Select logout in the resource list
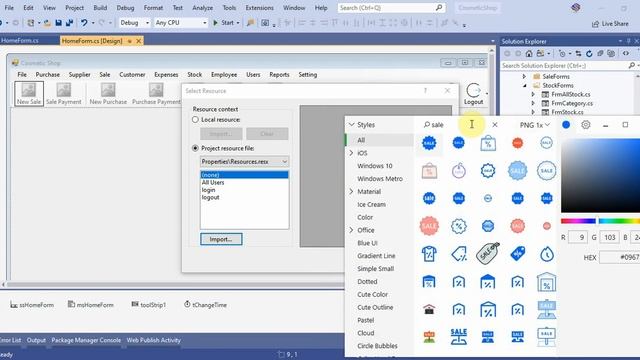Image resolution: width=640 pixels, height=360 pixels. pos(211,197)
